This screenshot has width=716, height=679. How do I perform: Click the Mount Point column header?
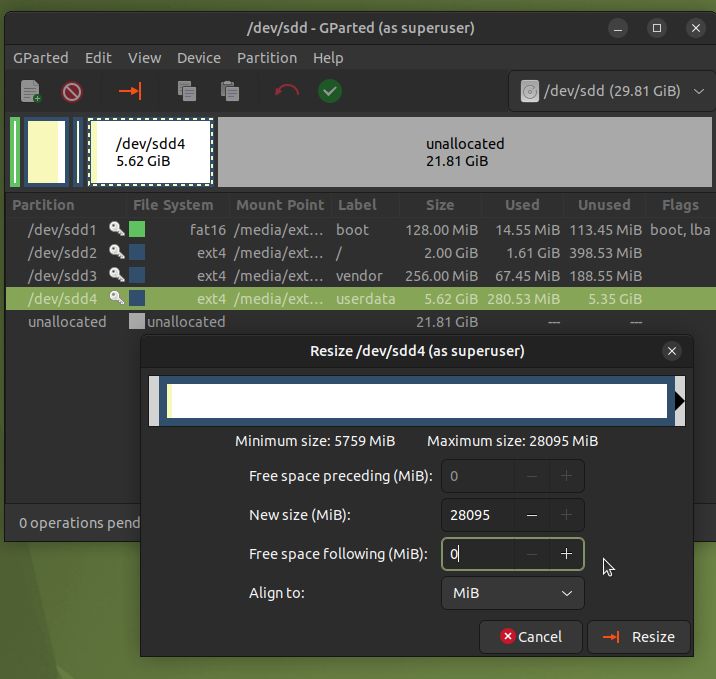tap(280, 205)
